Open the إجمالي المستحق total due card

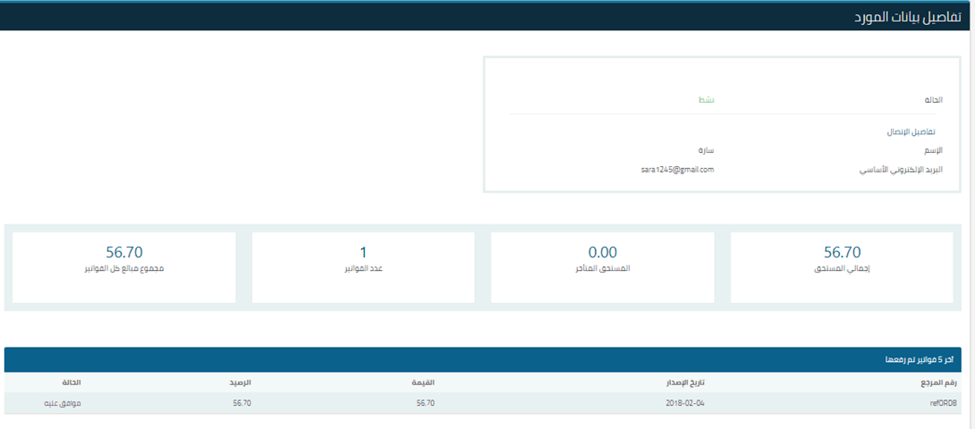pyautogui.click(x=842, y=267)
